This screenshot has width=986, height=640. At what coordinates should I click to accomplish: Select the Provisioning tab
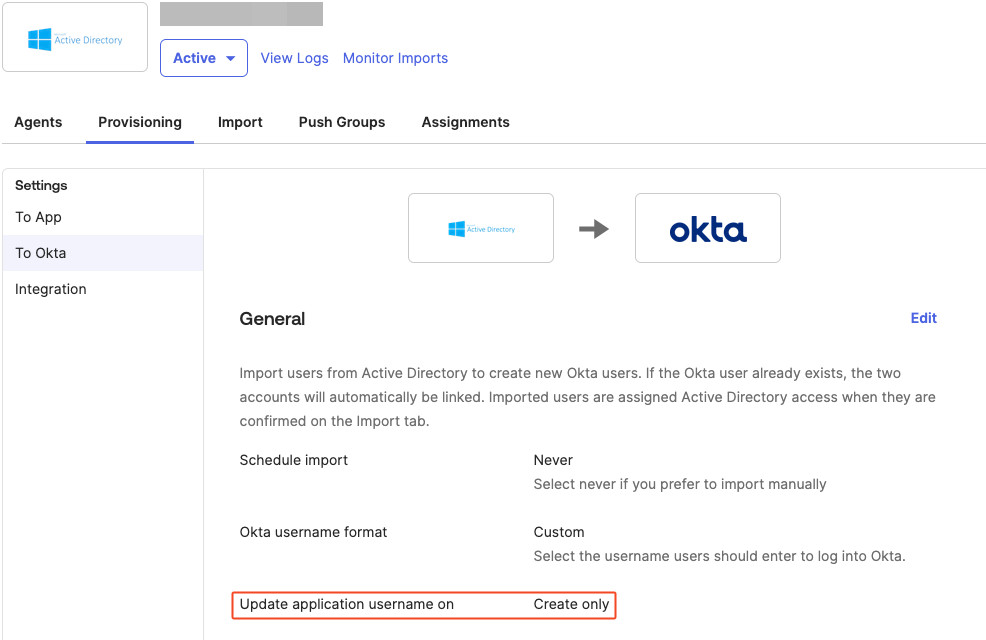[139, 121]
